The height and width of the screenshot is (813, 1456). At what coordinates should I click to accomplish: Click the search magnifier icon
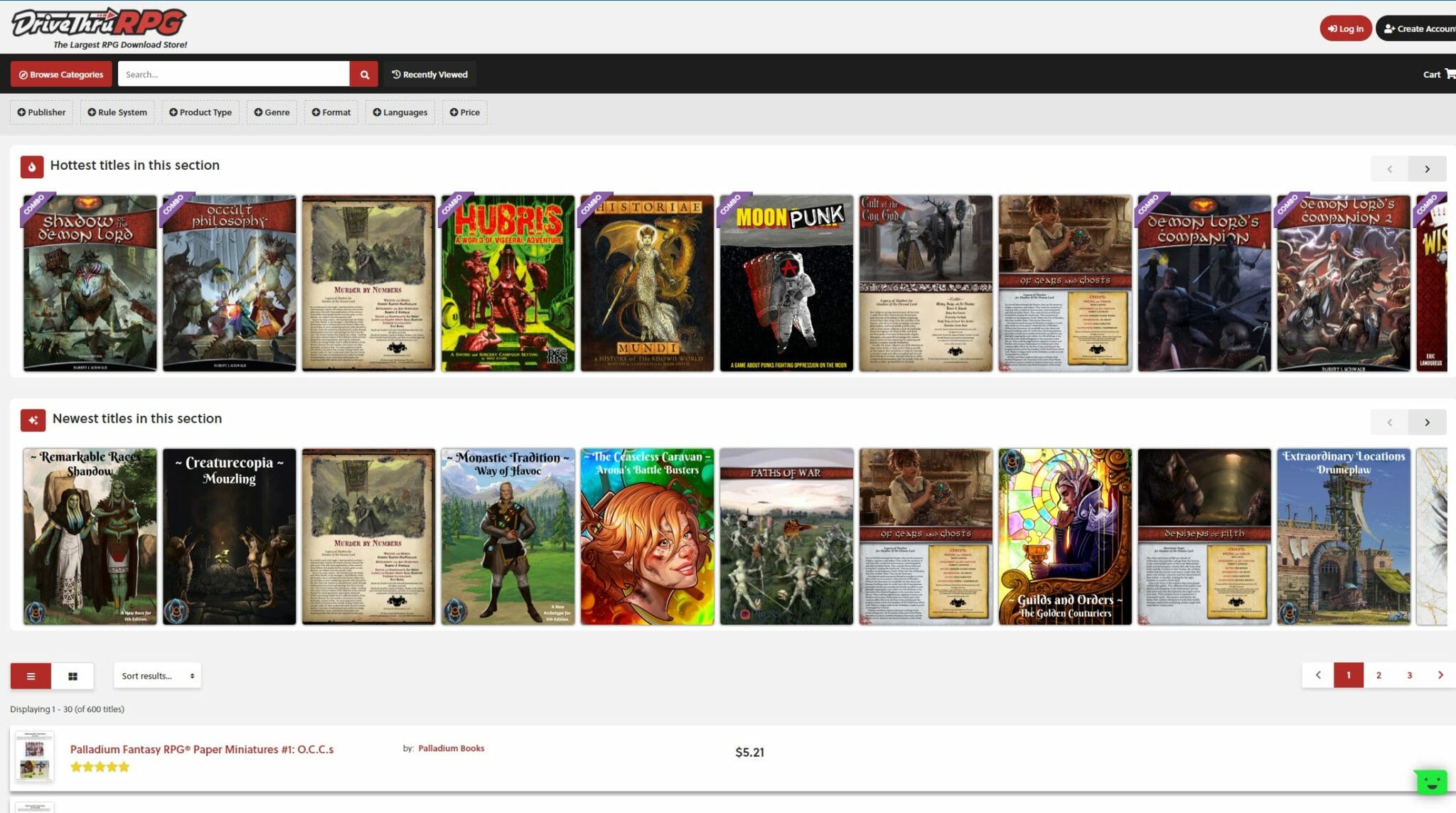pyautogui.click(x=364, y=74)
